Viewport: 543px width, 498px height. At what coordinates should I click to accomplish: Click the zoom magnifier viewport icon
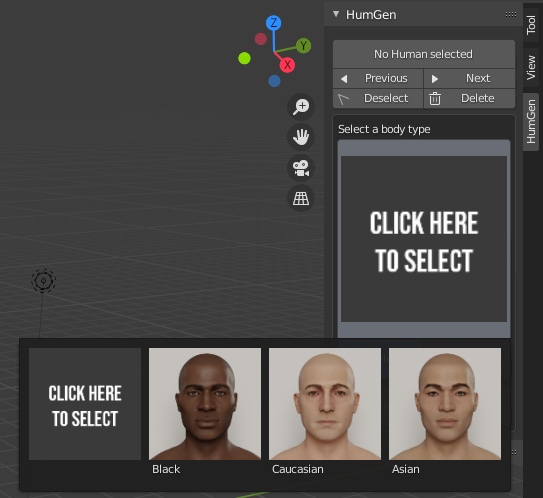pyautogui.click(x=301, y=107)
